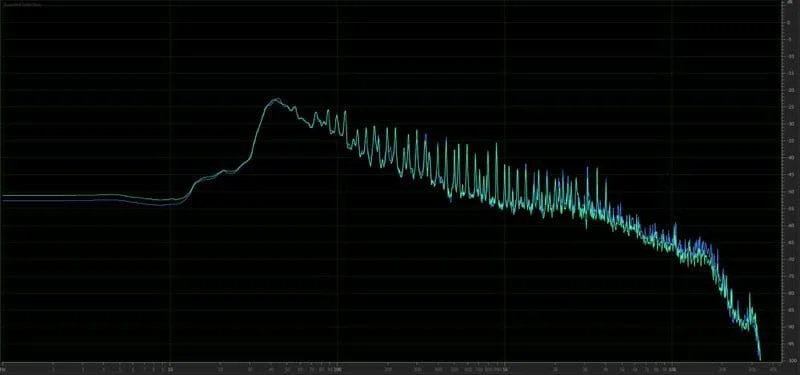Click the spectrum's highest peak near 40 Hz

(276, 99)
